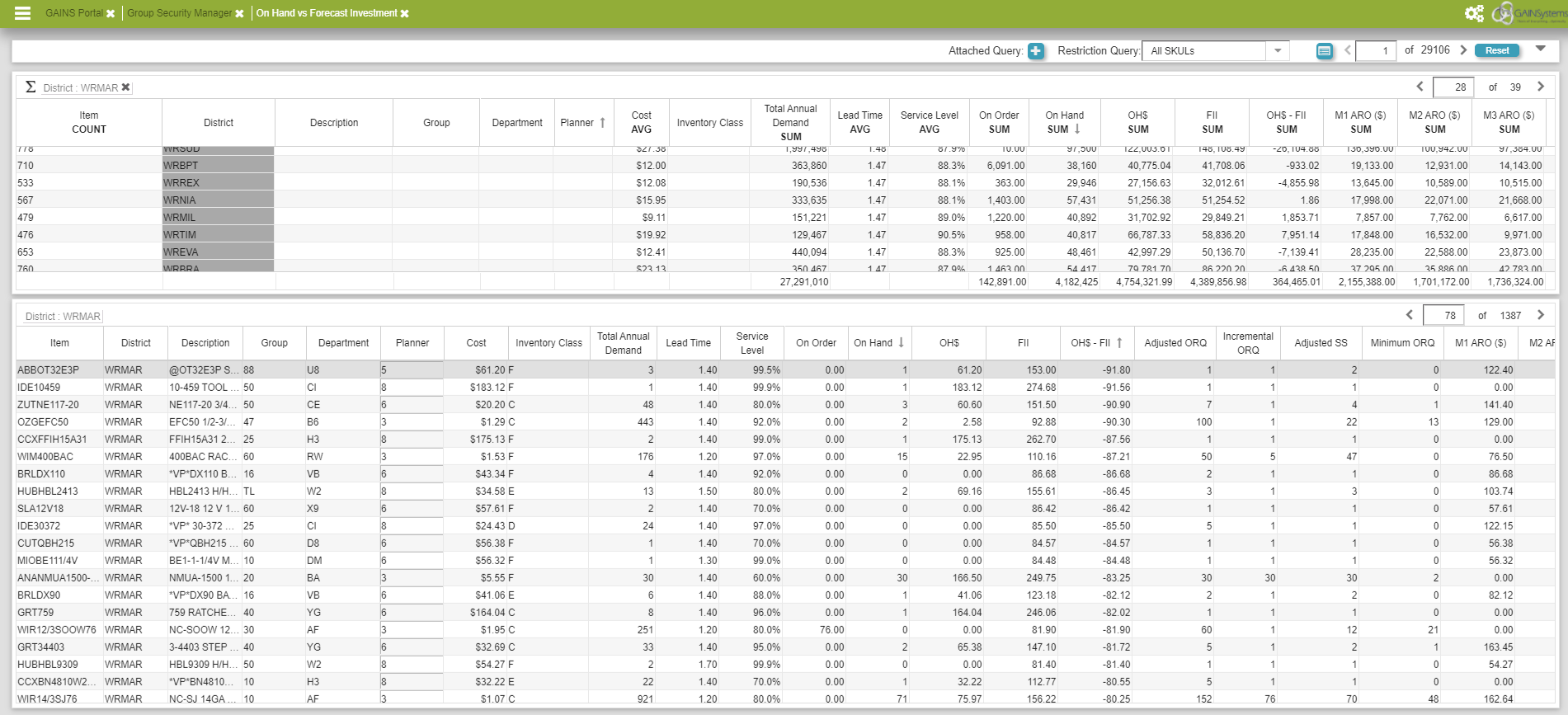The width and height of the screenshot is (1568, 715).
Task: Click the summary grid page number field
Action: (x=1453, y=87)
